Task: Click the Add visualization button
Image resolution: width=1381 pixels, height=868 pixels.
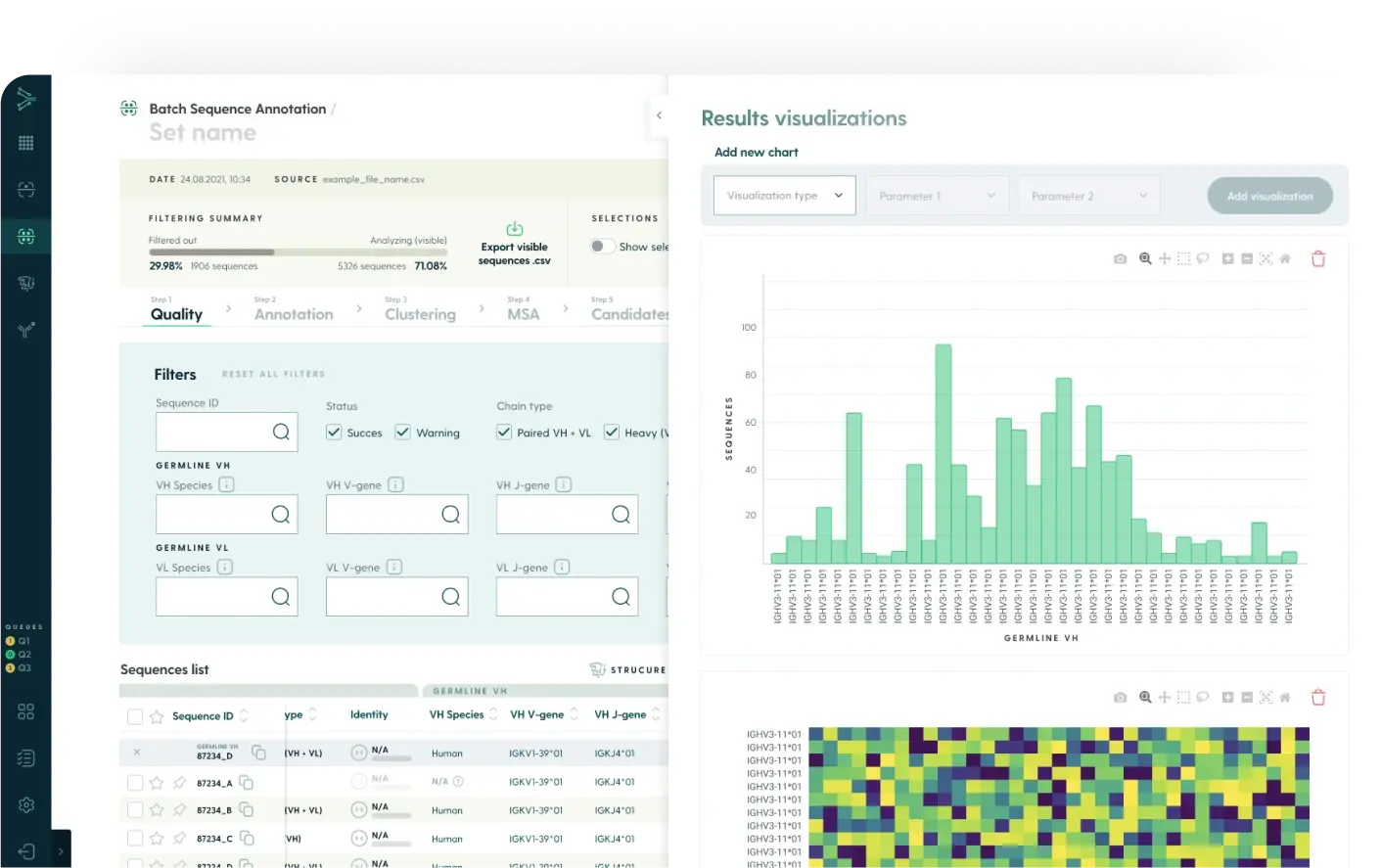Action: coord(1269,196)
